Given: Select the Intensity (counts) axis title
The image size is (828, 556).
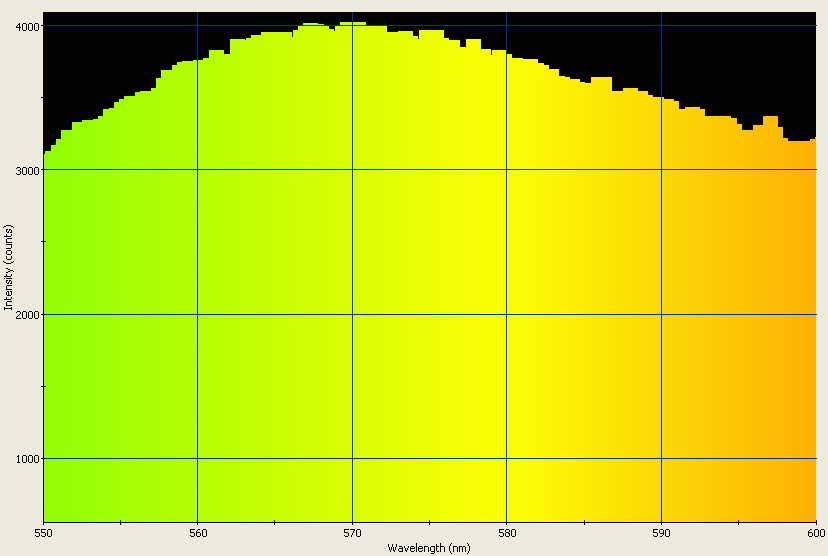Looking at the screenshot, I should click(8, 270).
